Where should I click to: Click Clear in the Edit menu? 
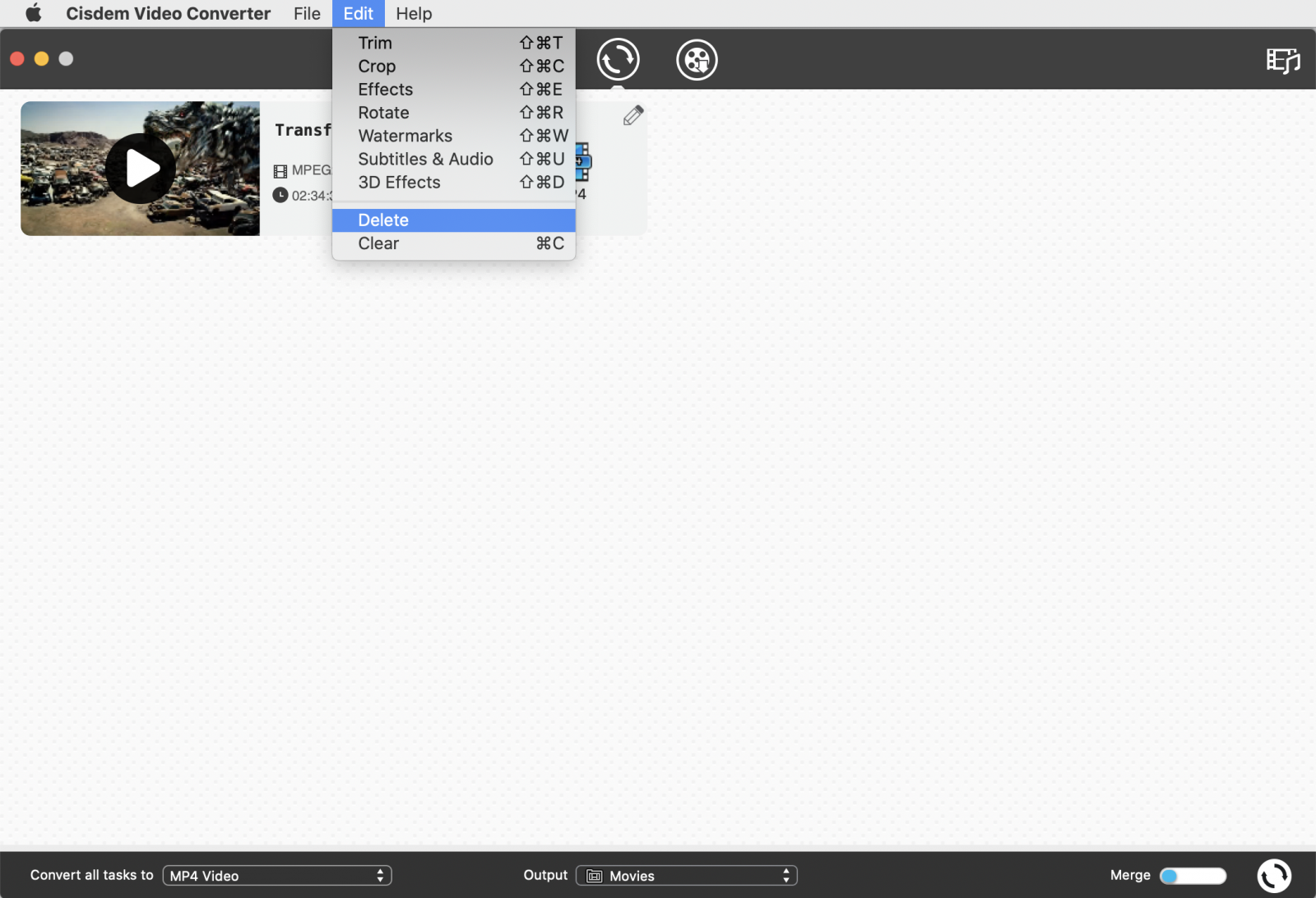click(453, 243)
